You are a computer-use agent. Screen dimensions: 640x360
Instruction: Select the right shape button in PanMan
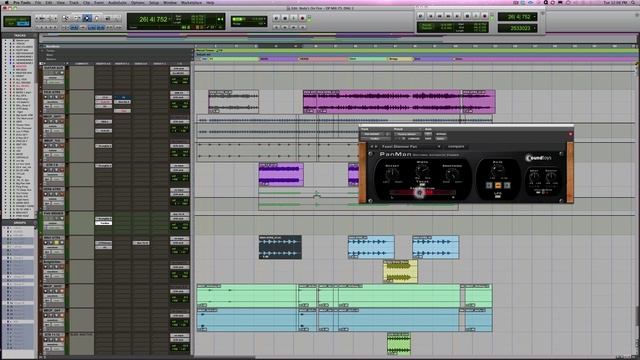tap(507, 185)
